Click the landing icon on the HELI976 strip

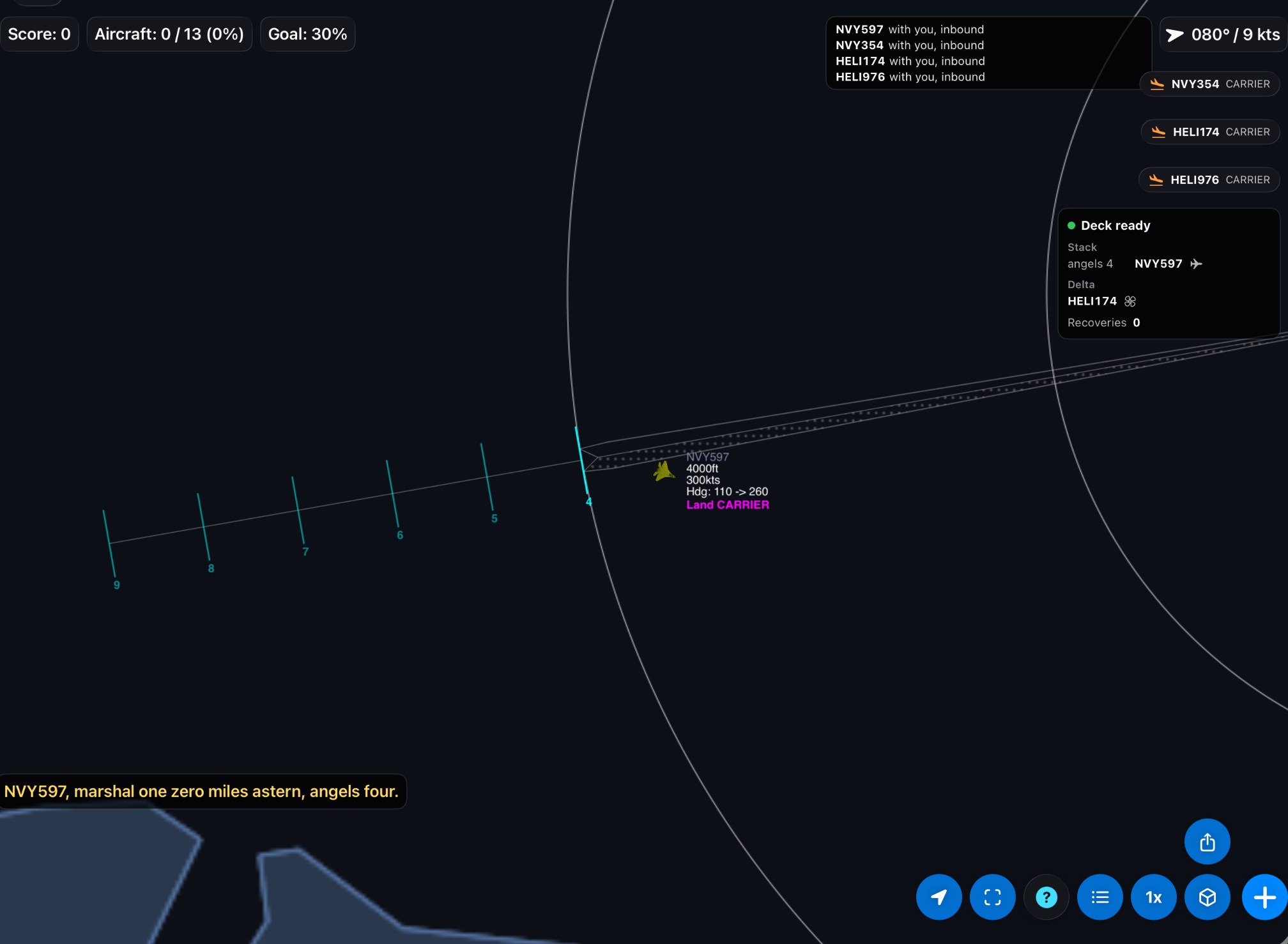pyautogui.click(x=1156, y=180)
